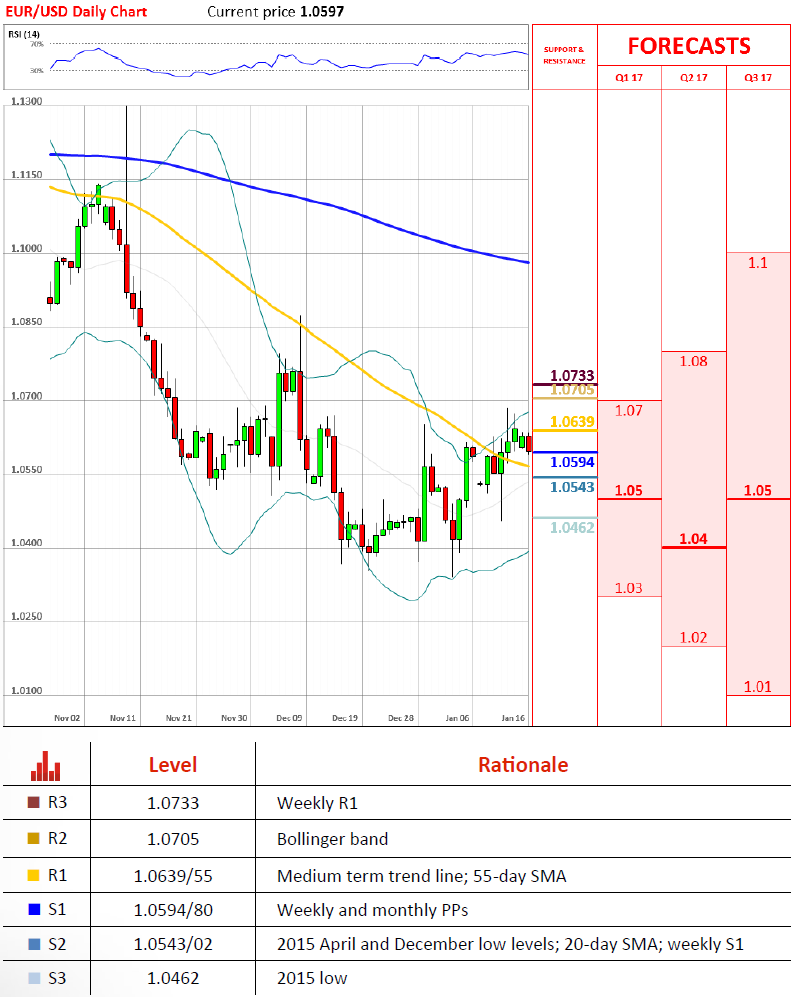Click the red bar chart icon
795x997 pixels.
pyautogui.click(x=46, y=766)
